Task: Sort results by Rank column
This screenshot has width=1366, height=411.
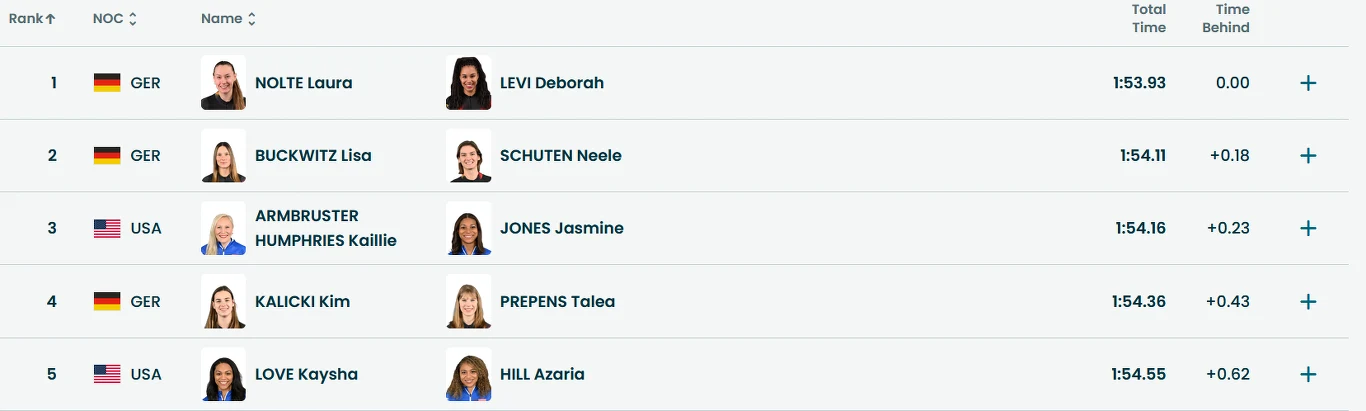Action: (32, 19)
